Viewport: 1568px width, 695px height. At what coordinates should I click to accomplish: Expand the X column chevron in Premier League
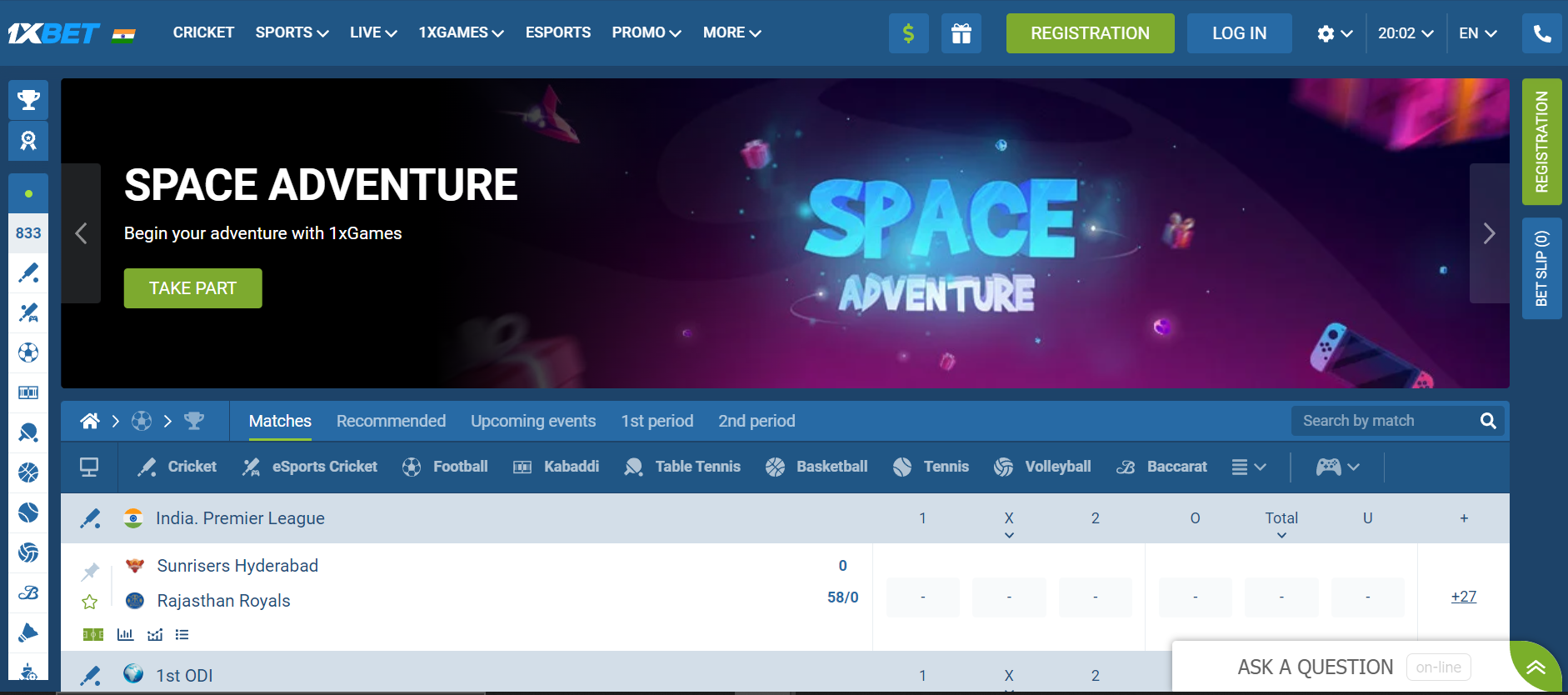tap(1009, 536)
